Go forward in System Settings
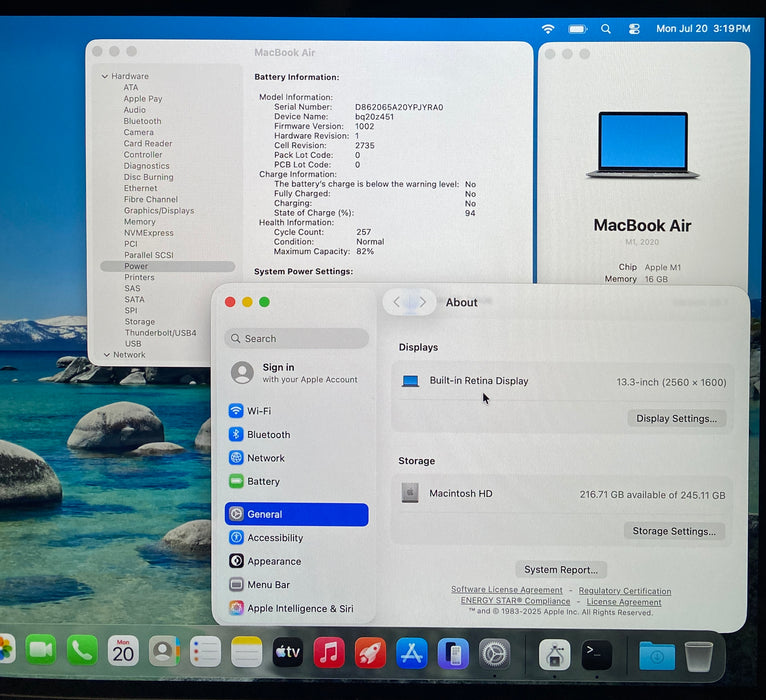Viewport: 766px width, 700px height. coord(423,302)
